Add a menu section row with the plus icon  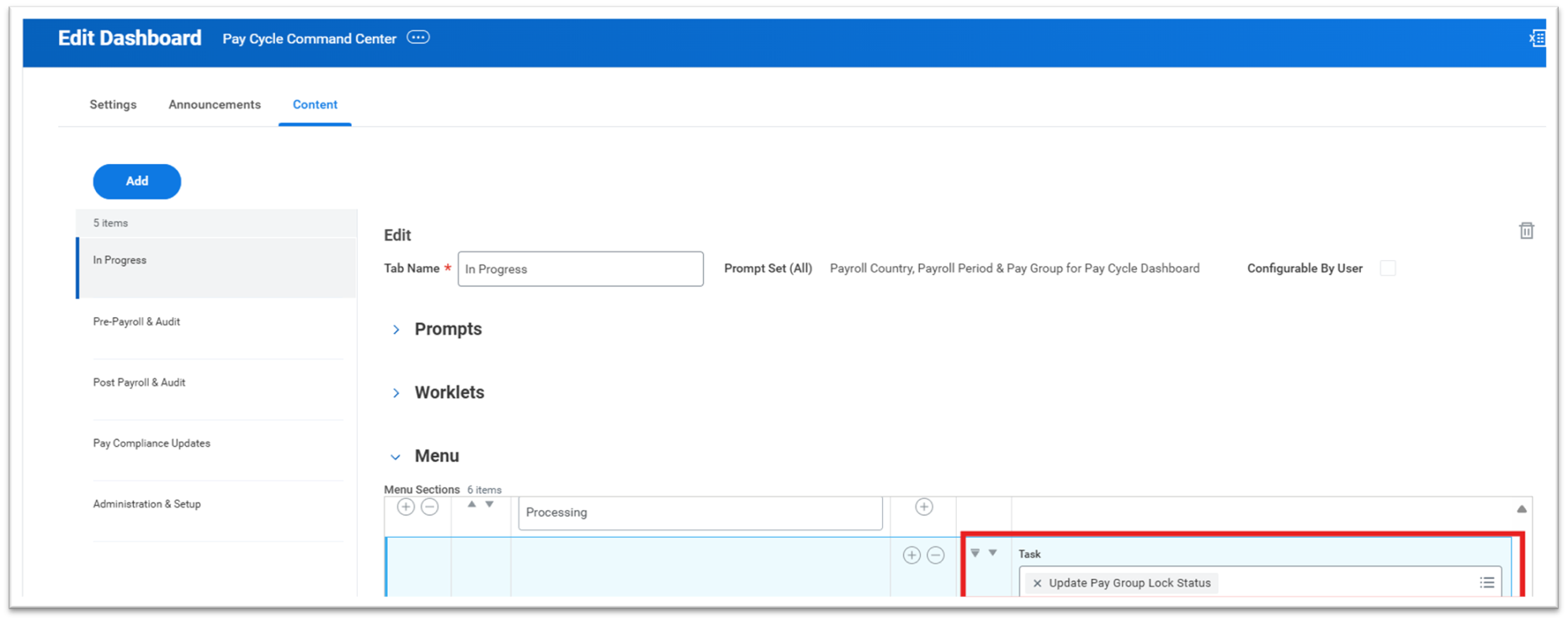(x=406, y=507)
